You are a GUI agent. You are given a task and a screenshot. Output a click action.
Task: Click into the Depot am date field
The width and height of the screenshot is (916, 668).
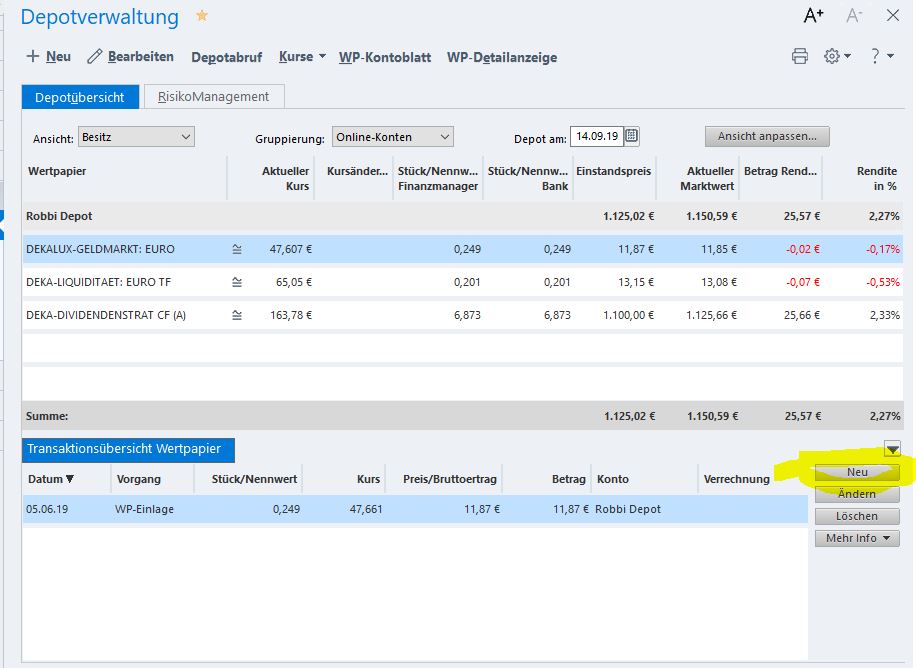point(596,136)
